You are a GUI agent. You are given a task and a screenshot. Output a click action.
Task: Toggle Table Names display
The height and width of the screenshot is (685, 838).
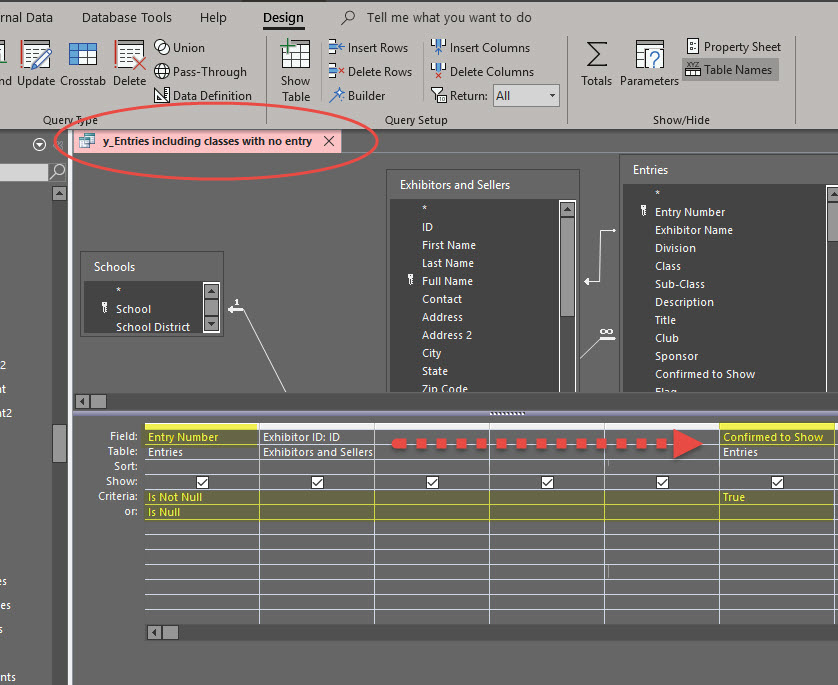click(x=730, y=70)
